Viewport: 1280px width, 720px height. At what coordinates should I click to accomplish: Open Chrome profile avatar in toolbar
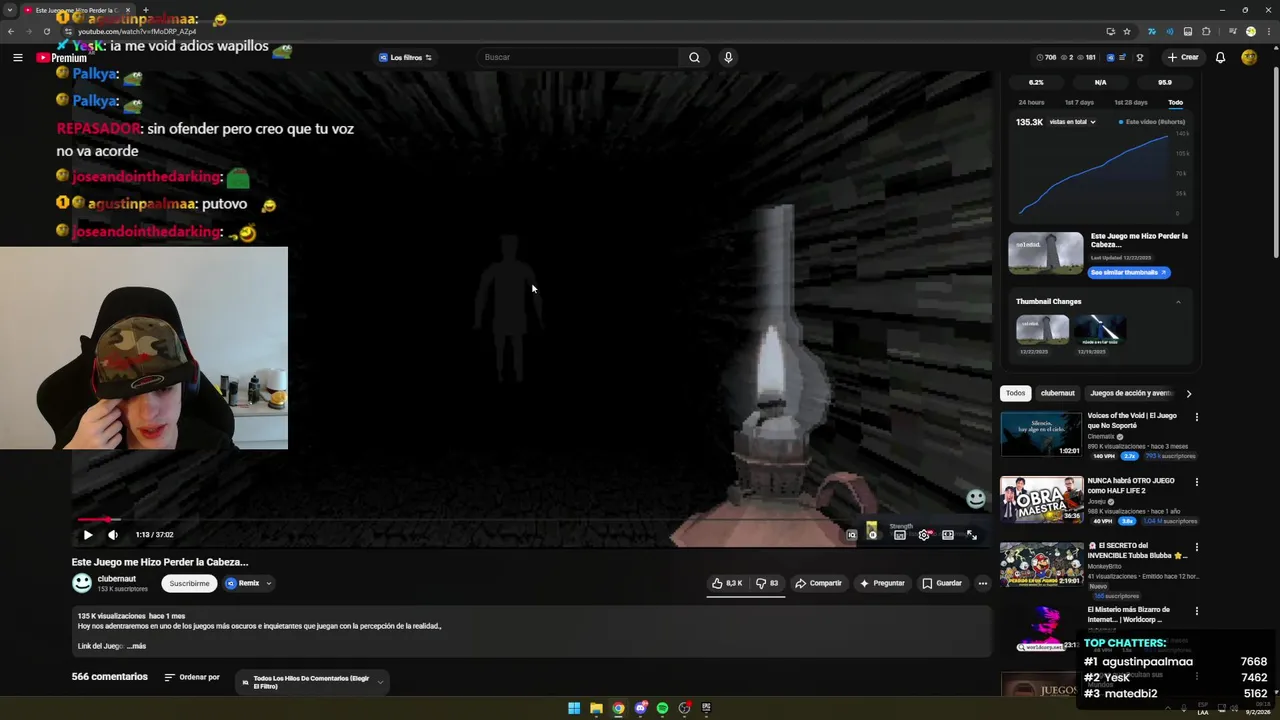[x=1250, y=31]
